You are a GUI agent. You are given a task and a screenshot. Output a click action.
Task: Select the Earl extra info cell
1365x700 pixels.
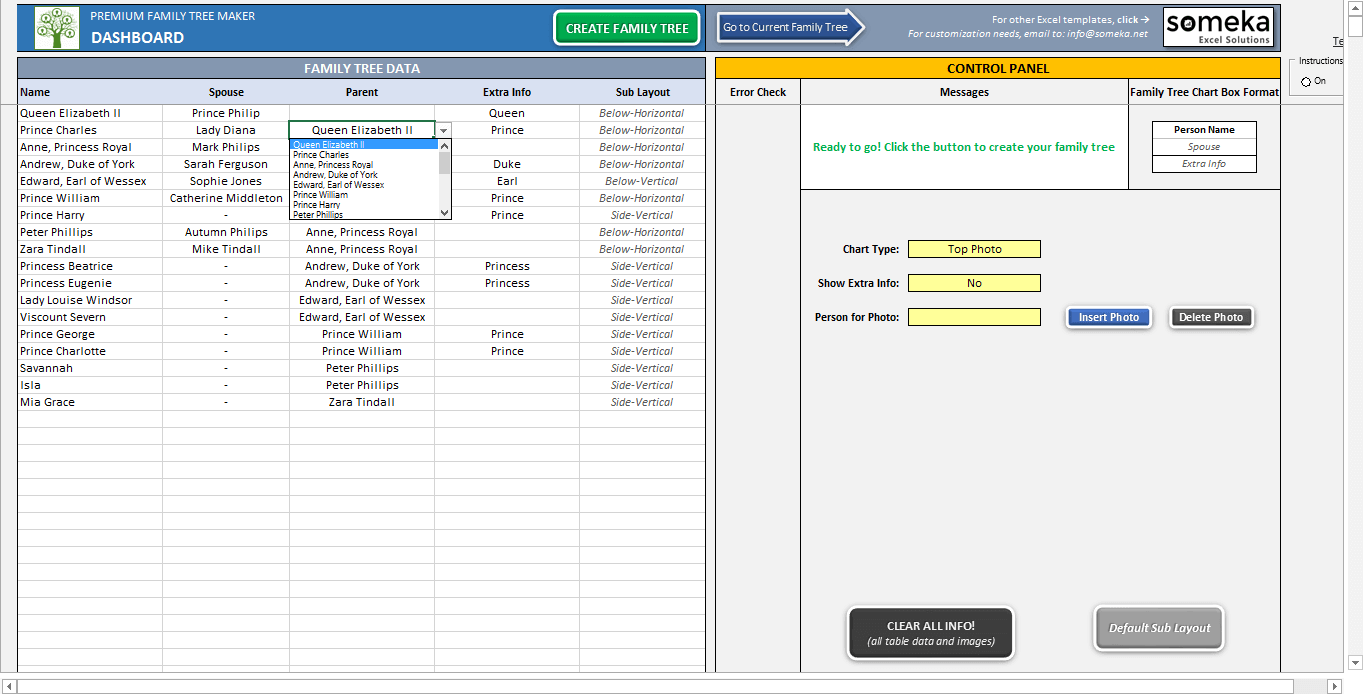(507, 181)
